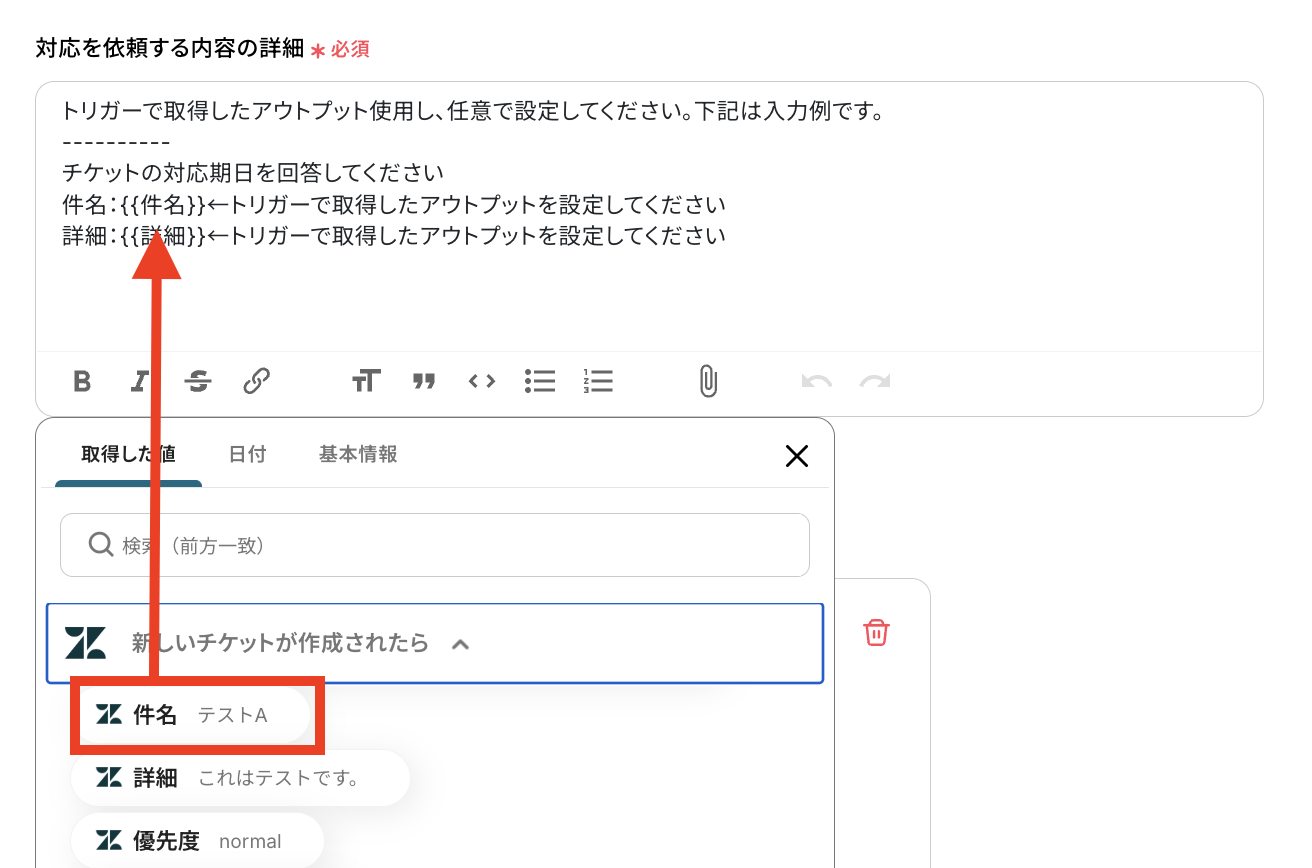Undo the last edit
1312x868 pixels.
pos(817,381)
